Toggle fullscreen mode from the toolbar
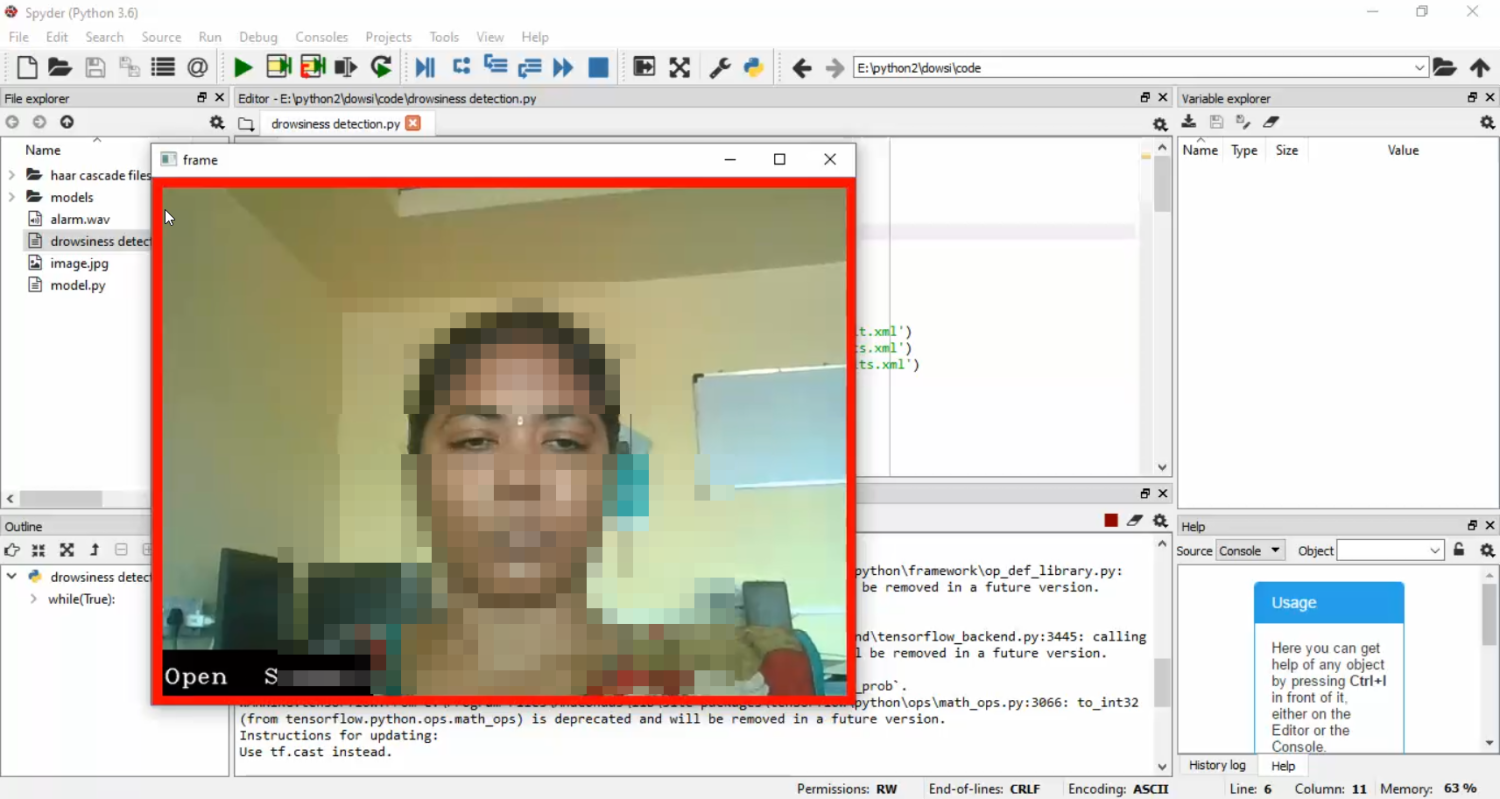Screen dimensions: 1500x799 point(679,67)
